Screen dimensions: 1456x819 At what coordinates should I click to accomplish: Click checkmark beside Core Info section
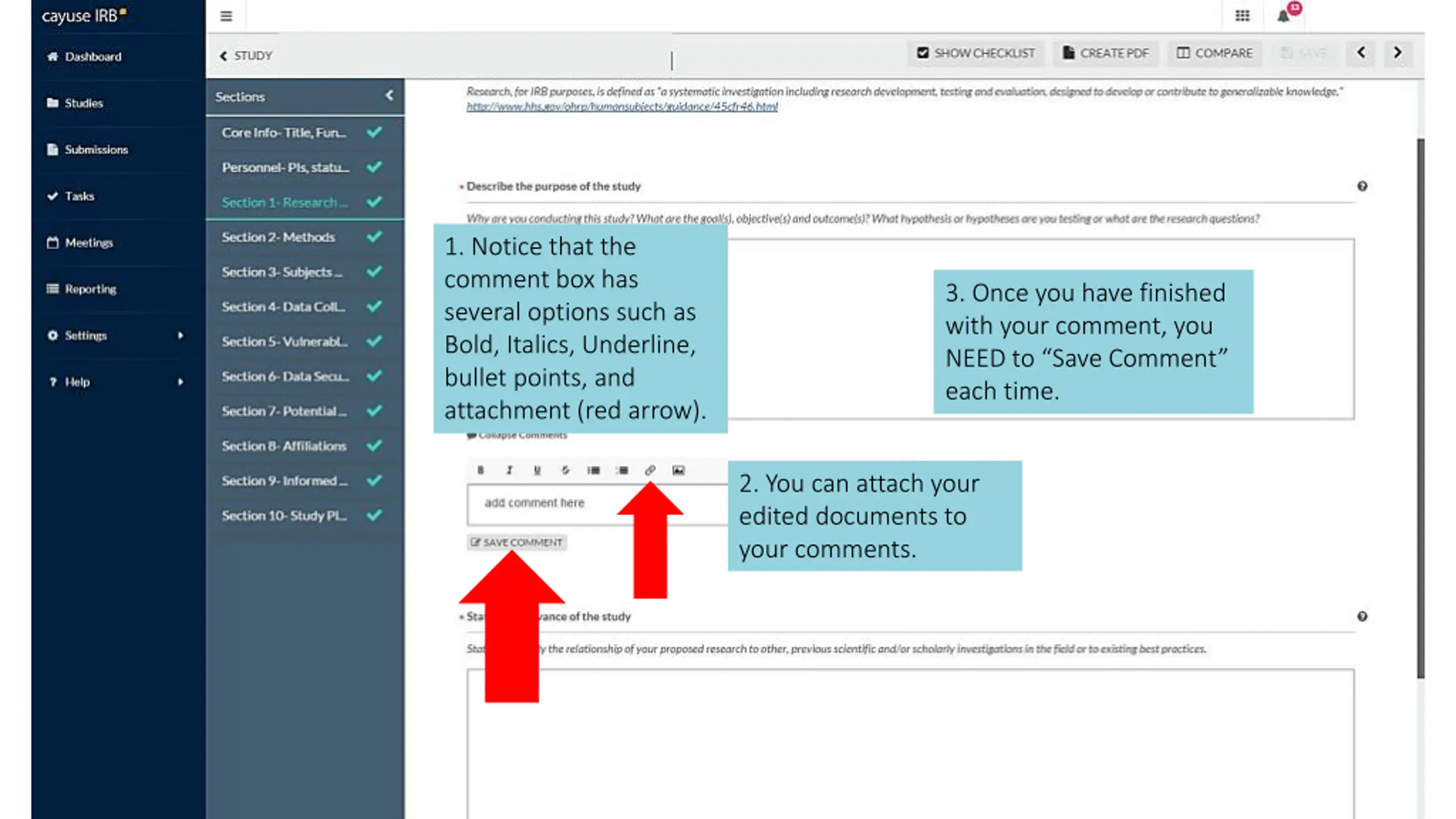coord(374,131)
